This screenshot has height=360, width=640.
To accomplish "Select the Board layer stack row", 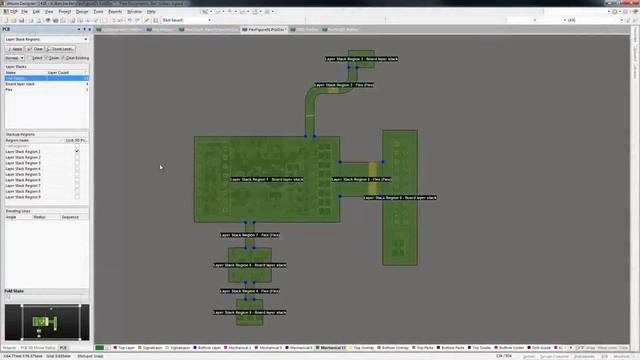I will (47, 84).
